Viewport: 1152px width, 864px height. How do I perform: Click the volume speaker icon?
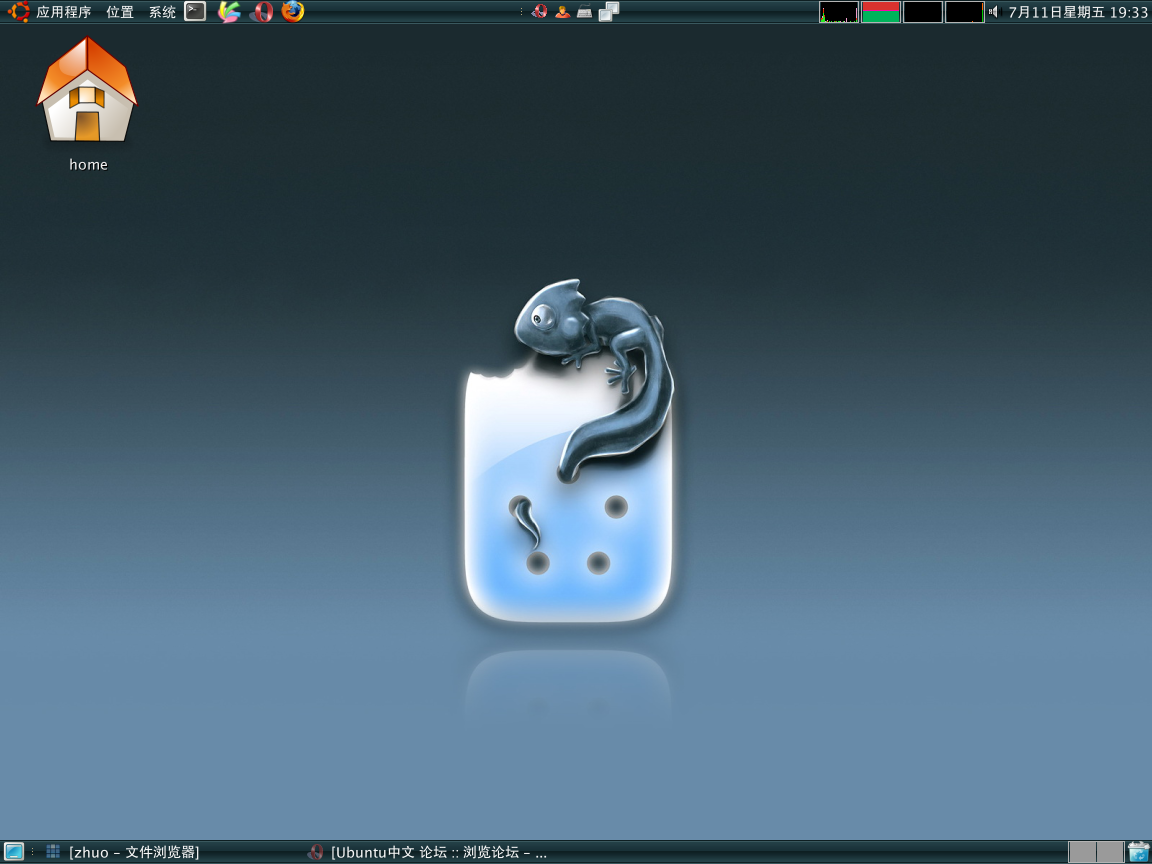[x=995, y=12]
